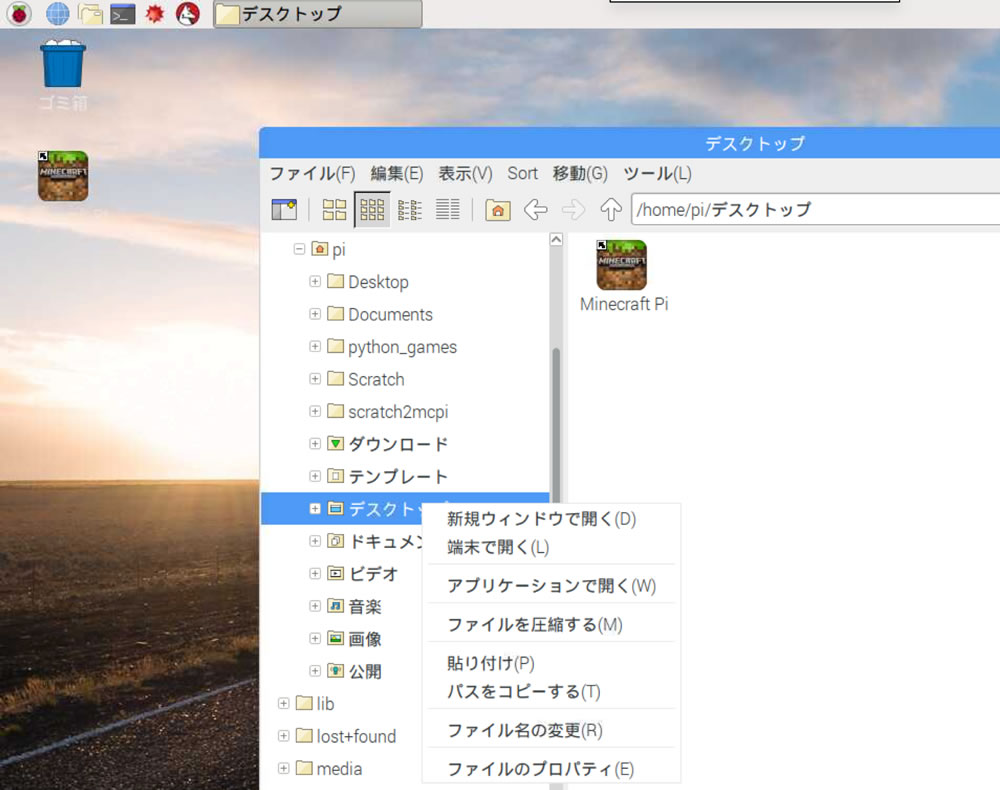Select the デスクトップ taskbar window button
The image size is (1000, 790).
click(317, 13)
